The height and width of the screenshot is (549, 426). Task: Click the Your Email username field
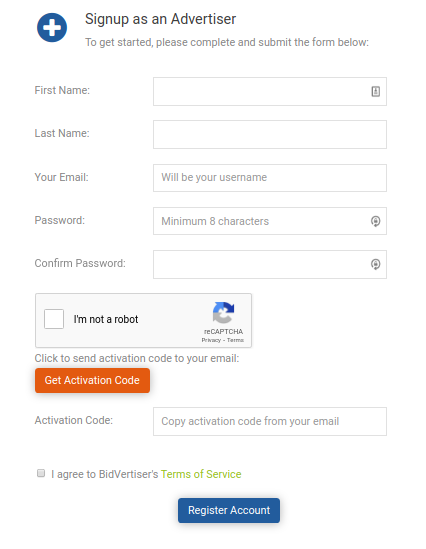[x=270, y=178]
